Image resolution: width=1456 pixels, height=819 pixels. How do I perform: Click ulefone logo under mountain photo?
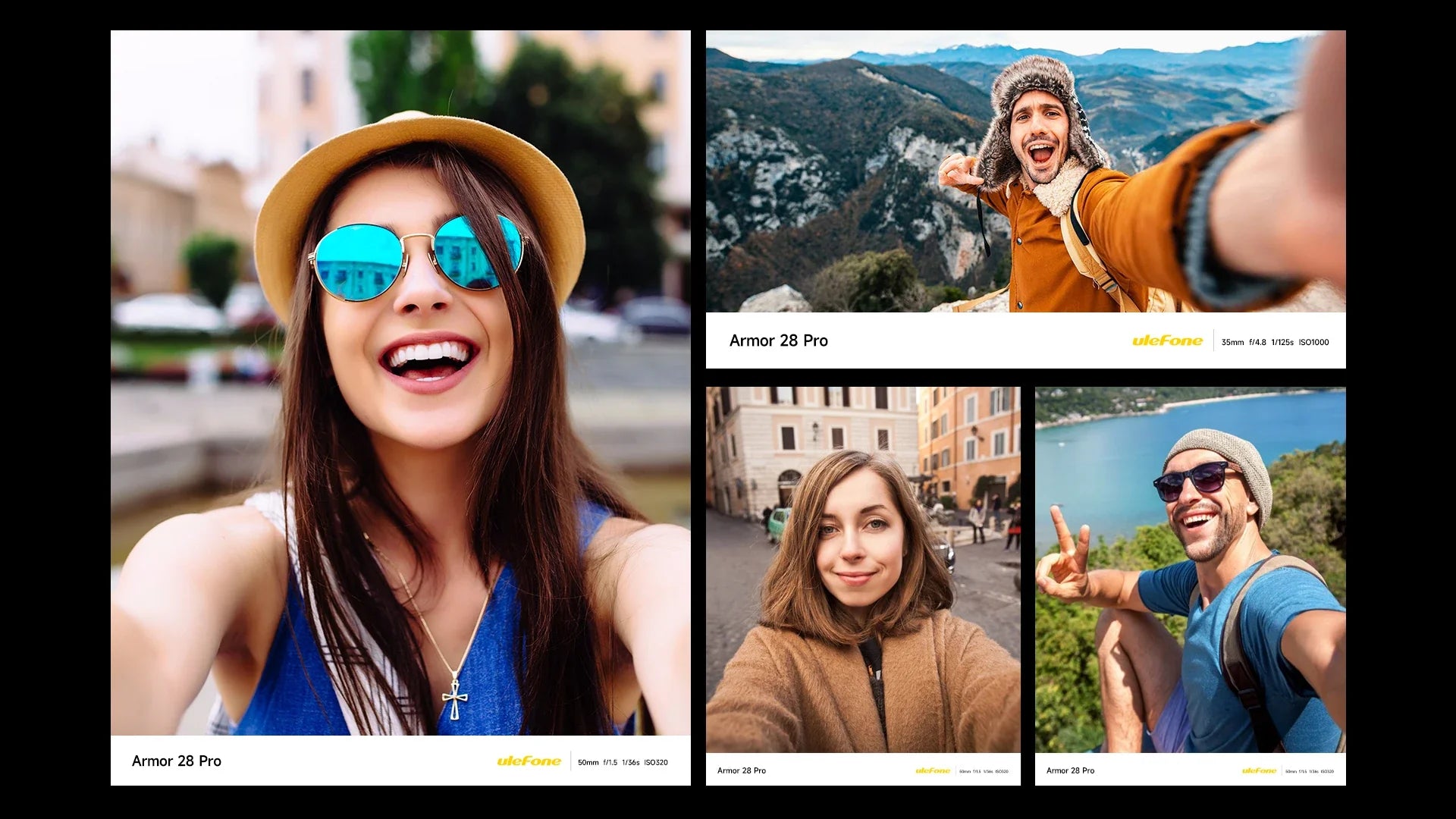(x=1167, y=341)
